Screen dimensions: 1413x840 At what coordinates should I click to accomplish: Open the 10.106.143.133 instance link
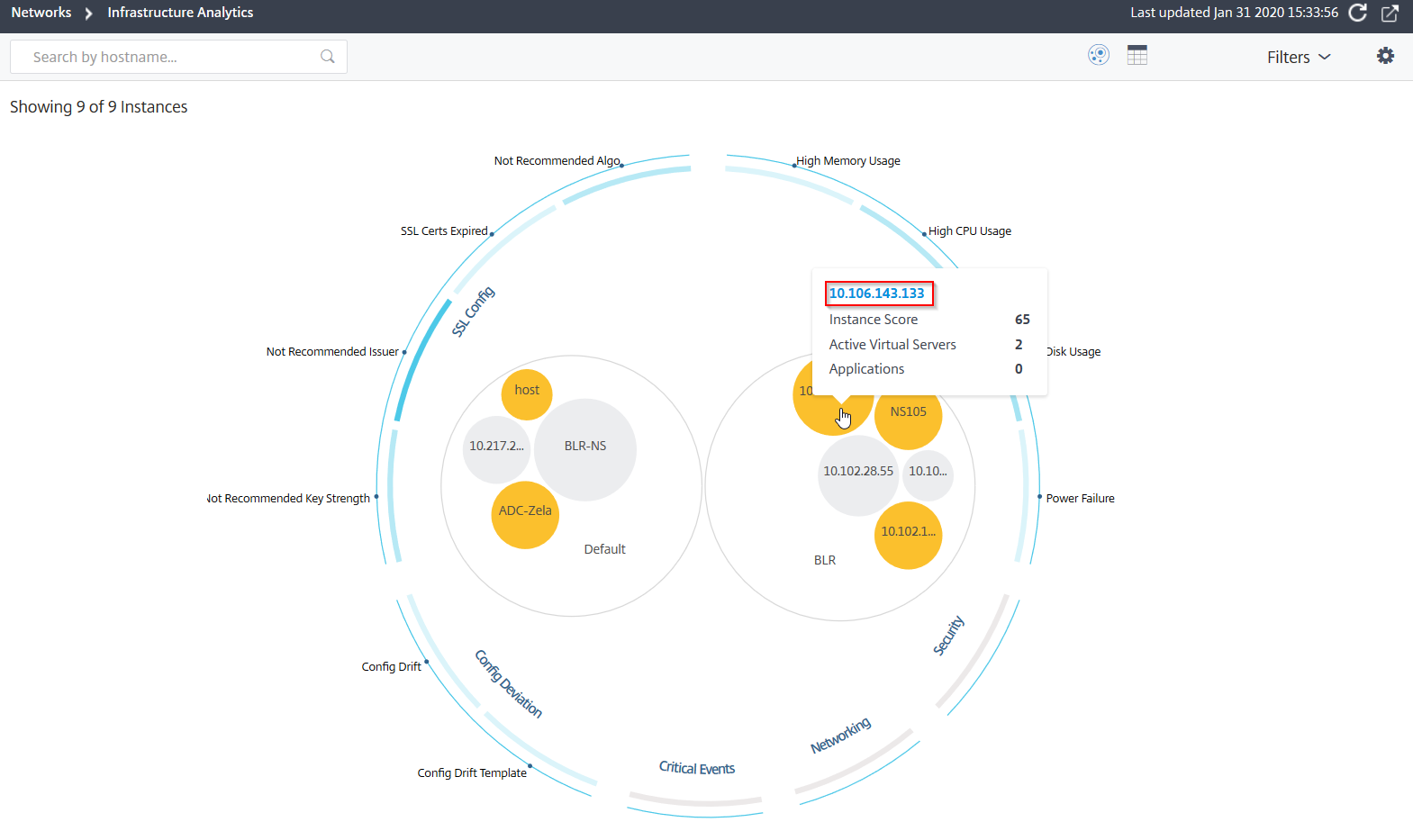click(877, 294)
